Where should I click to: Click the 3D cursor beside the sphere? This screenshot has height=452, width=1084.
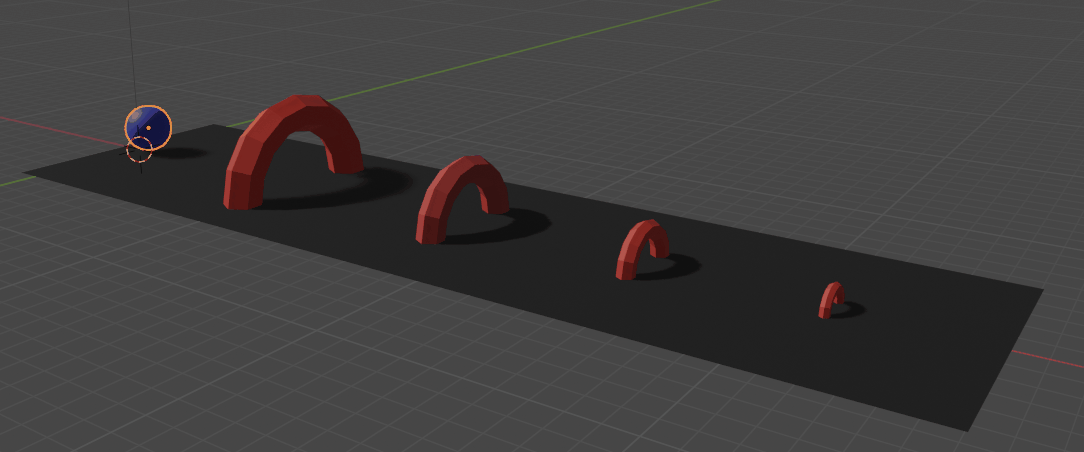click(140, 151)
